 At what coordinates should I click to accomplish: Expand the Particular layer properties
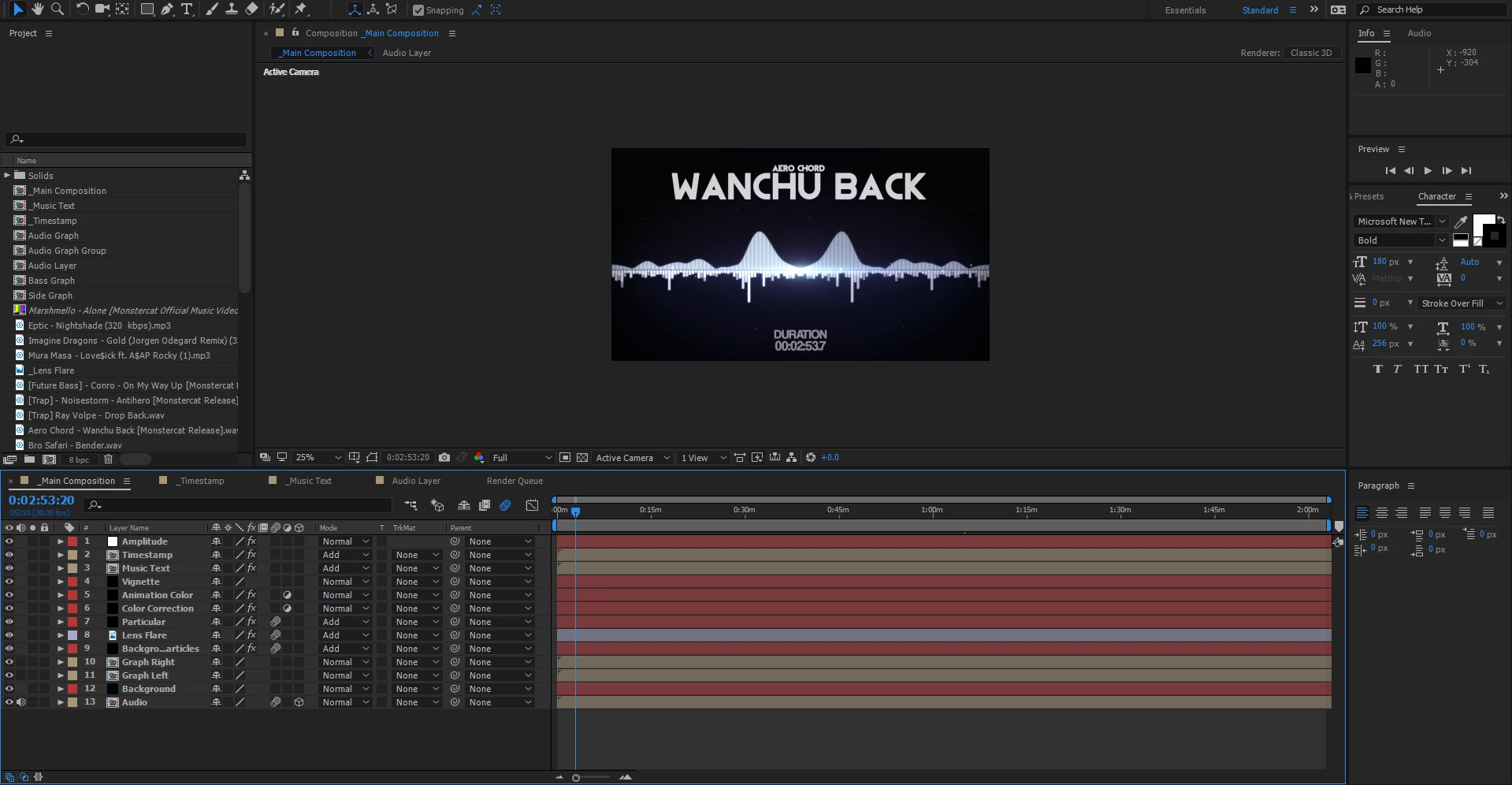[61, 622]
